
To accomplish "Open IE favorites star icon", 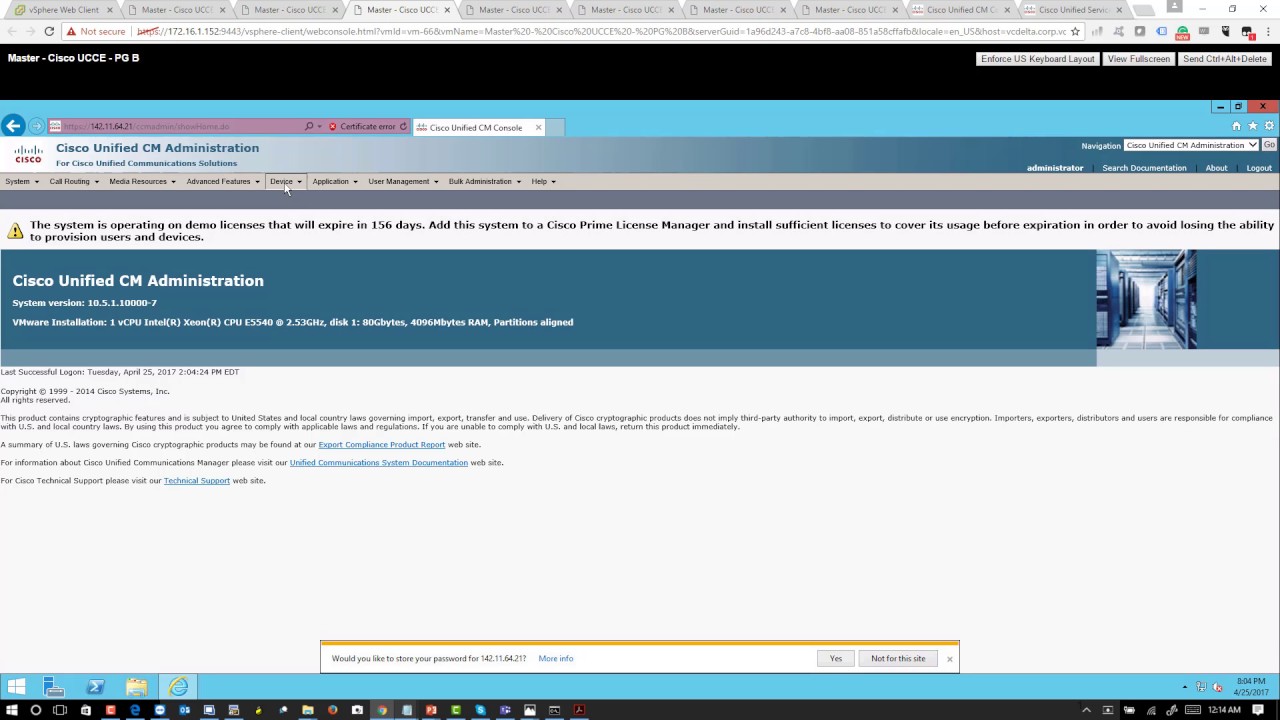I will point(1252,126).
